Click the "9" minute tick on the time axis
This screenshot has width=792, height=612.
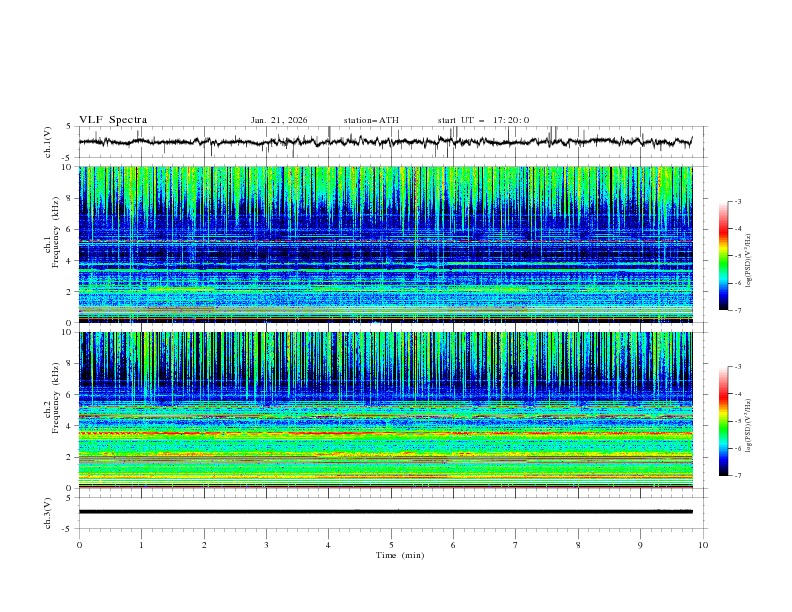tap(640, 545)
